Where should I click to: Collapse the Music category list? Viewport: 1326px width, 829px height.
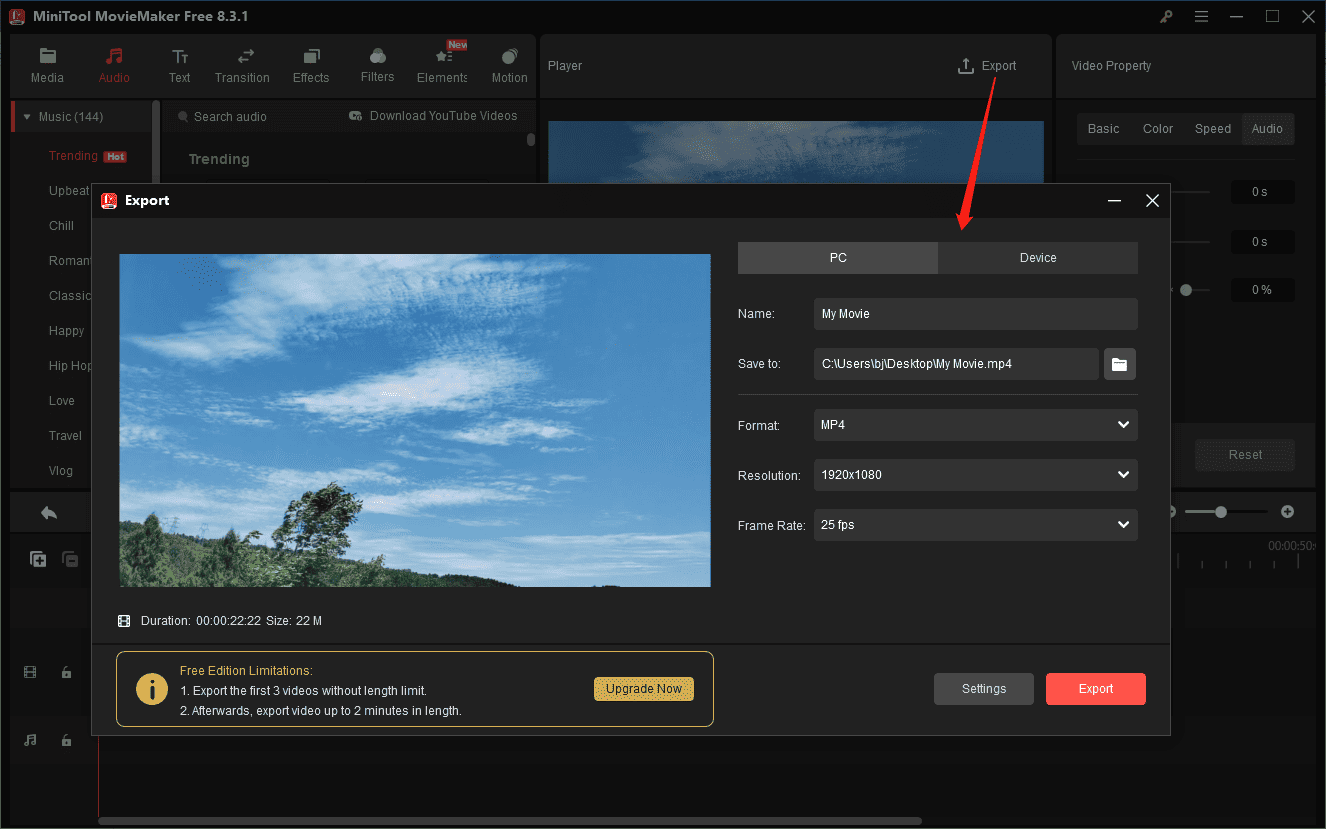tap(25, 116)
